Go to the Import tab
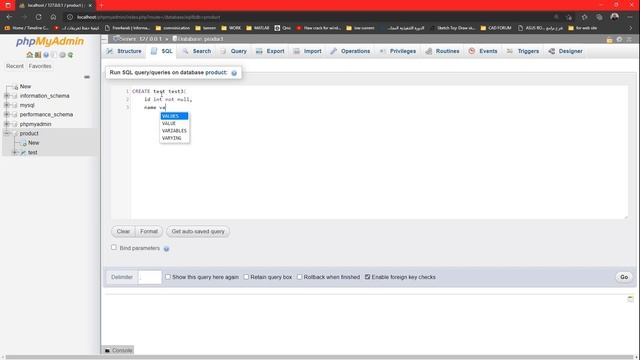 click(x=308, y=51)
